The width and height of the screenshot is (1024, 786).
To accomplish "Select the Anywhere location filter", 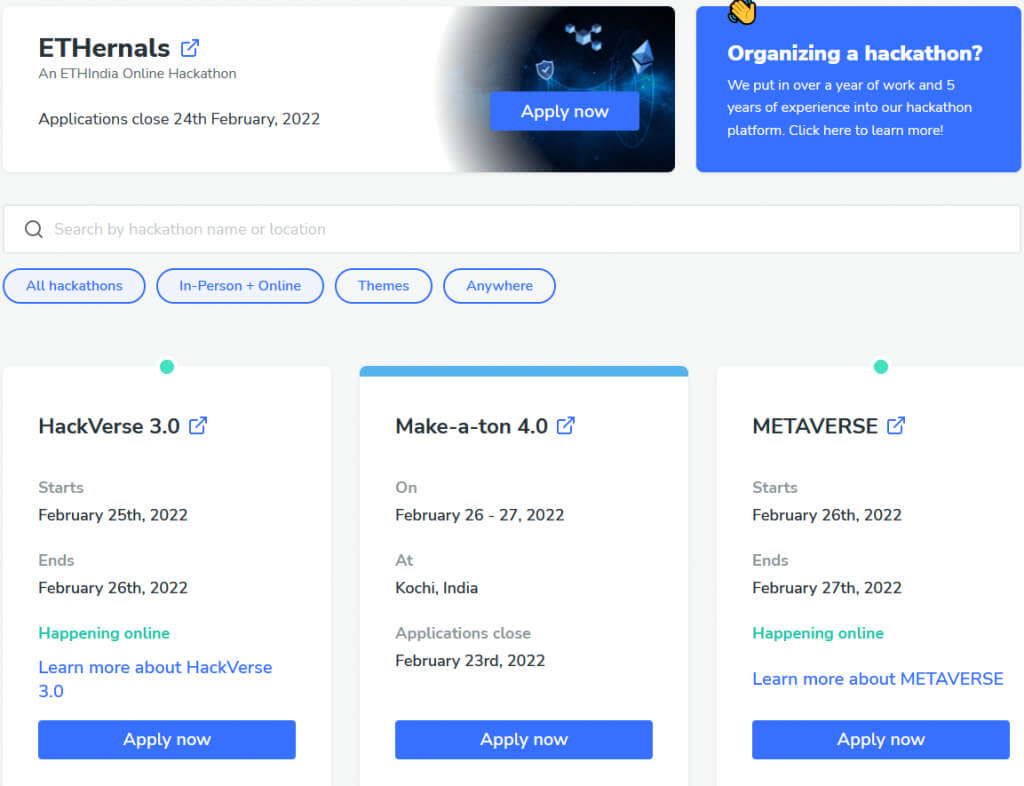I will 499,286.
